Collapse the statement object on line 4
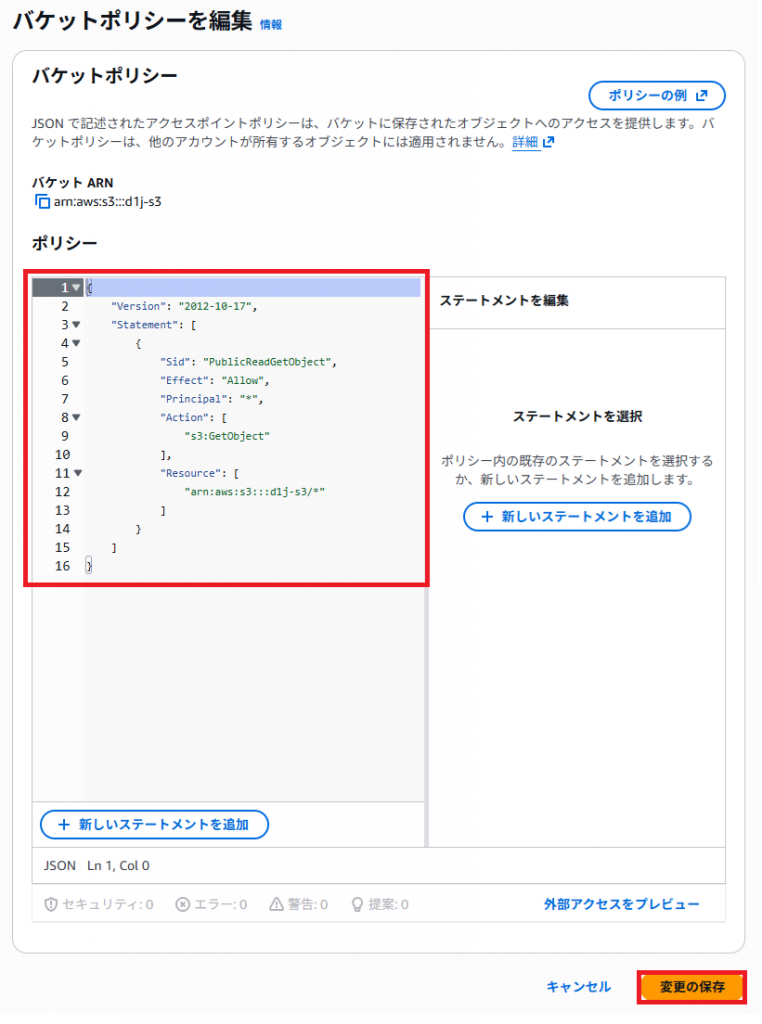762x1024 pixels. click(x=77, y=343)
